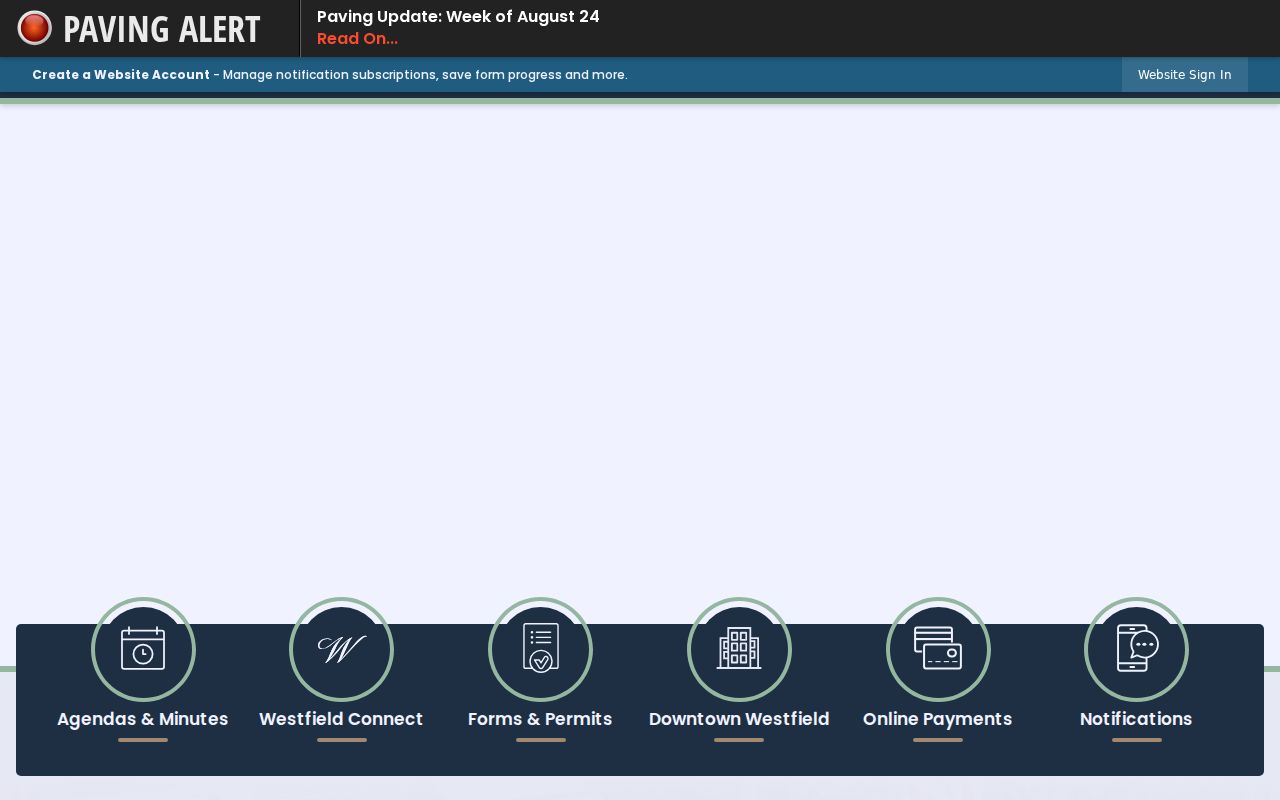1280x800 pixels.
Task: Select the Westfield Connect text label
Action: click(341, 719)
